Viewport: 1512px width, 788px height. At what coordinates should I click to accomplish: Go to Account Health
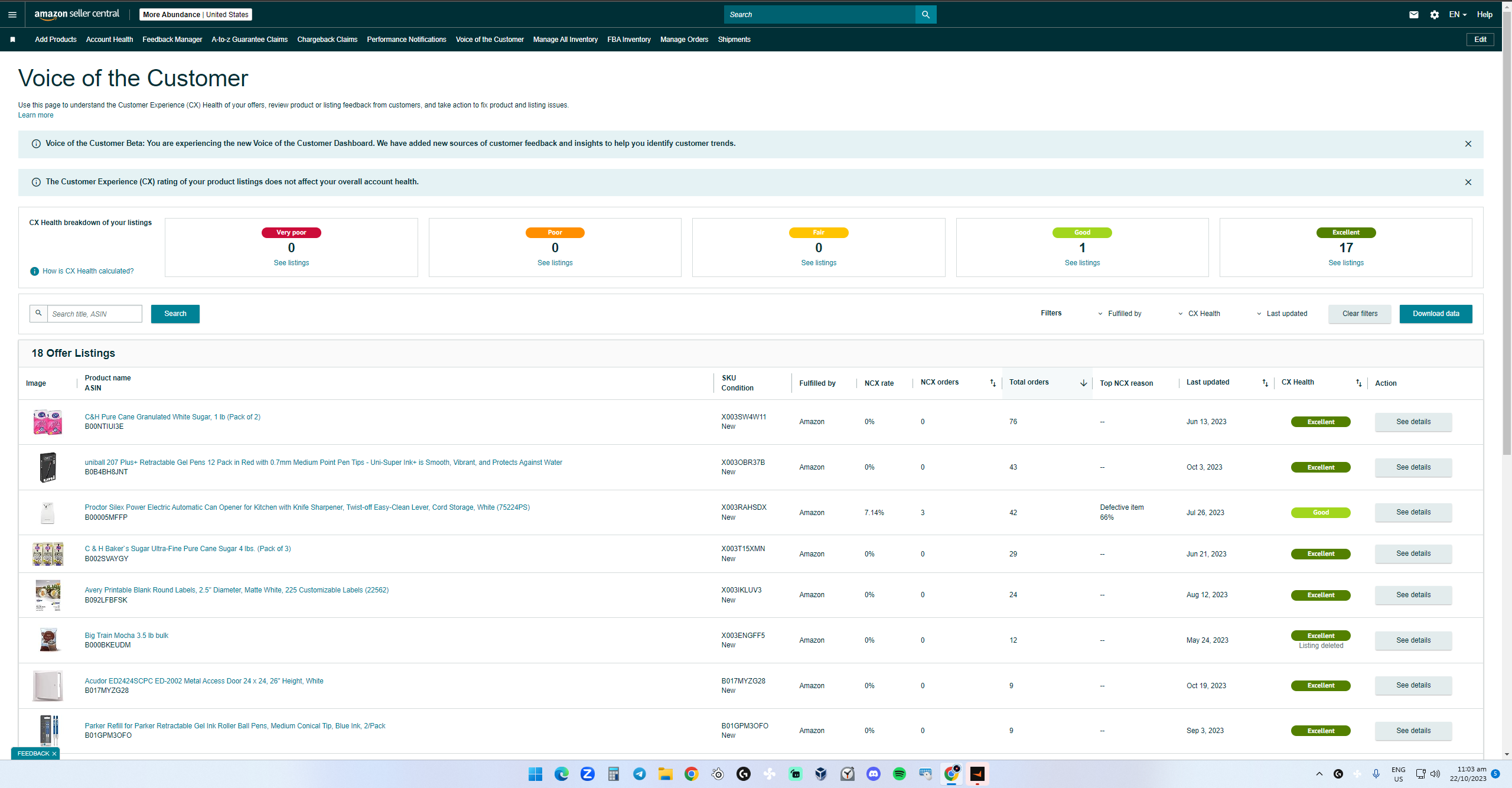click(109, 40)
